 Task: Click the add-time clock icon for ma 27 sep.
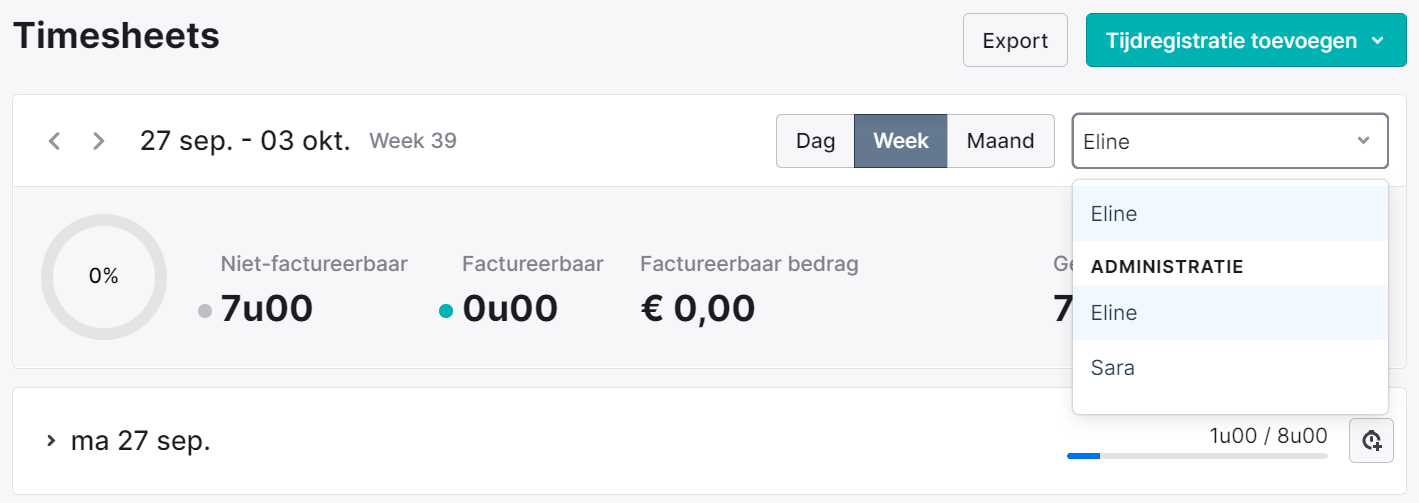click(1371, 440)
